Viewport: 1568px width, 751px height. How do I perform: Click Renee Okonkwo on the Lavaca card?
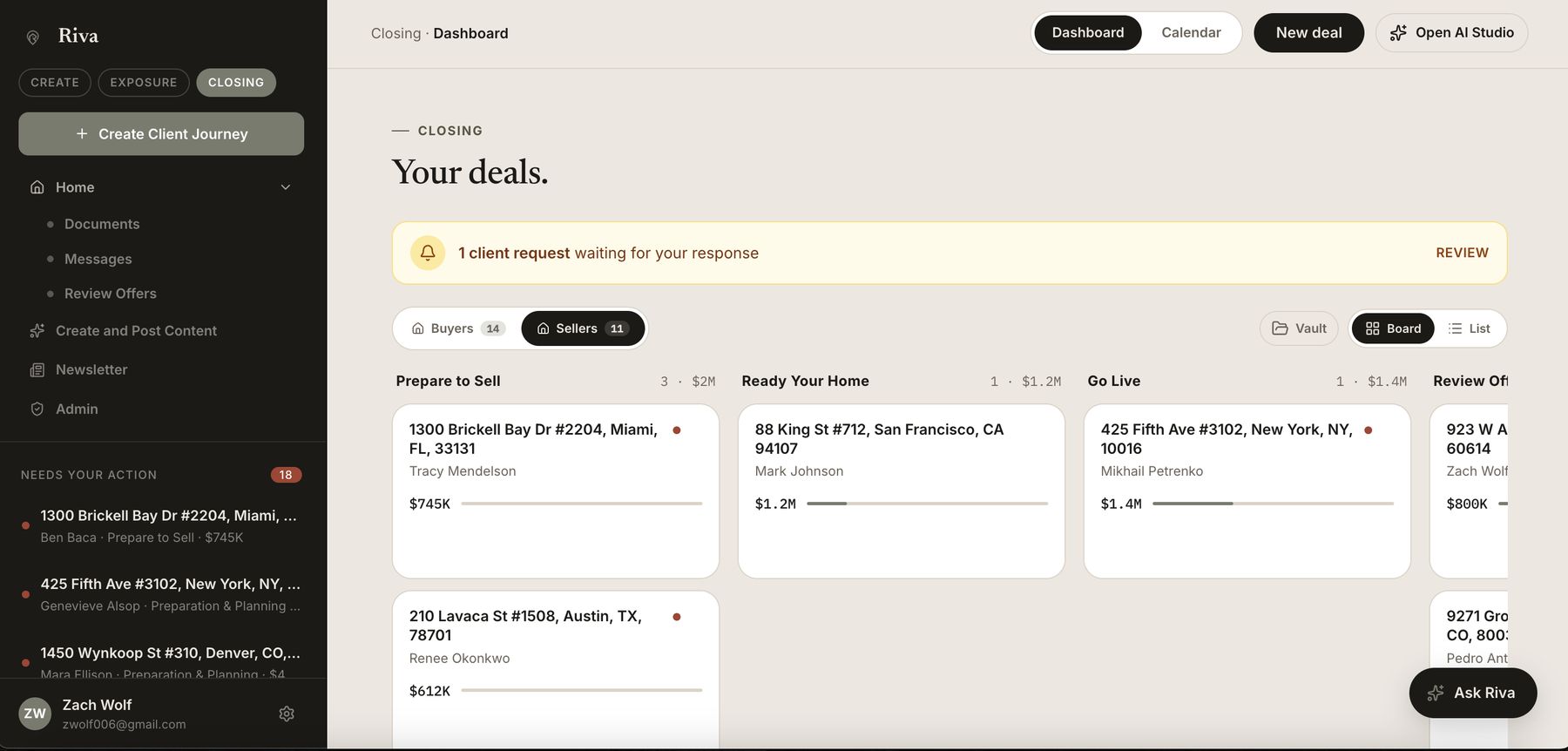coord(459,659)
